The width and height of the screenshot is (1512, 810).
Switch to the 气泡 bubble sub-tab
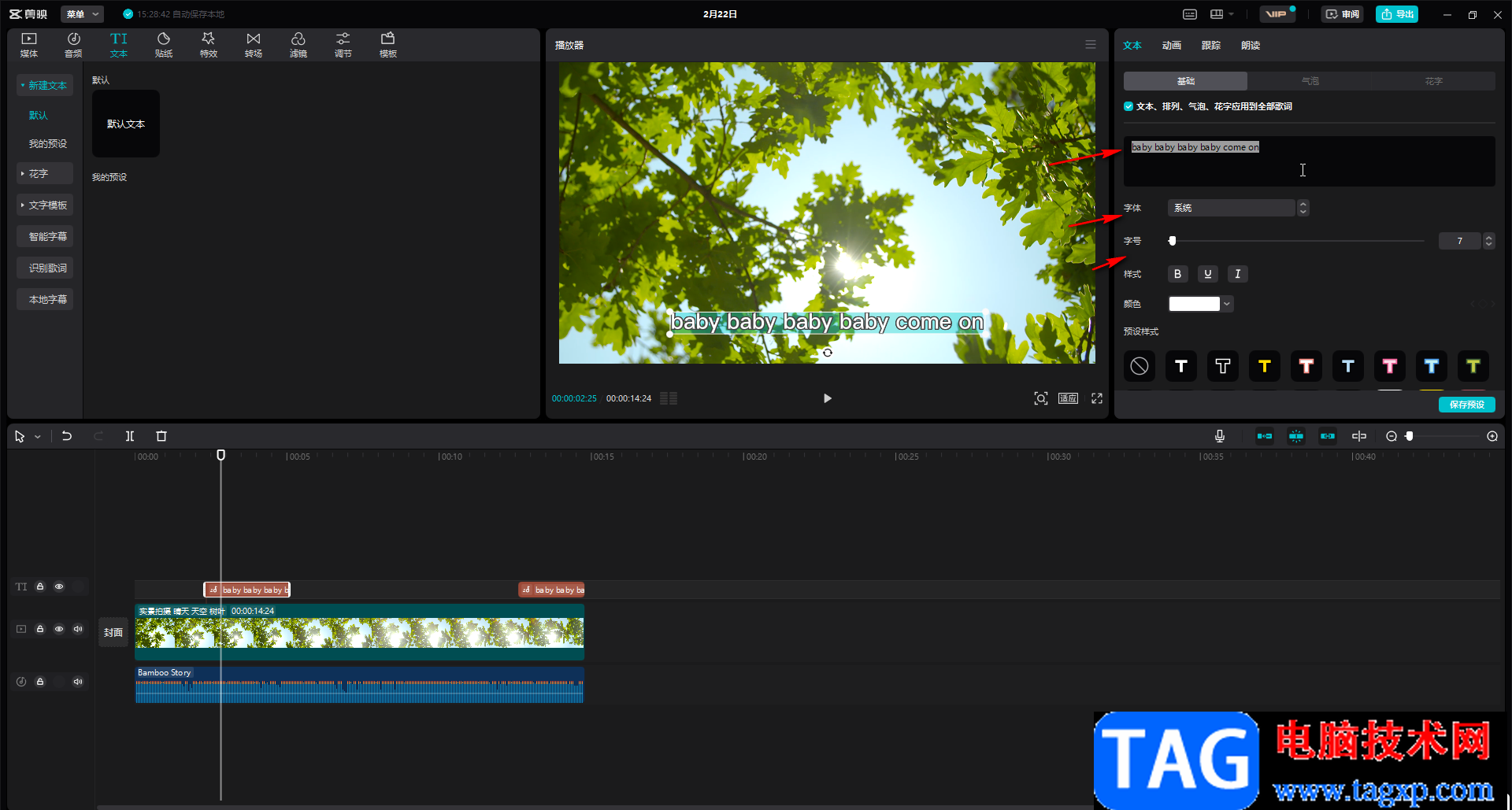(1310, 81)
